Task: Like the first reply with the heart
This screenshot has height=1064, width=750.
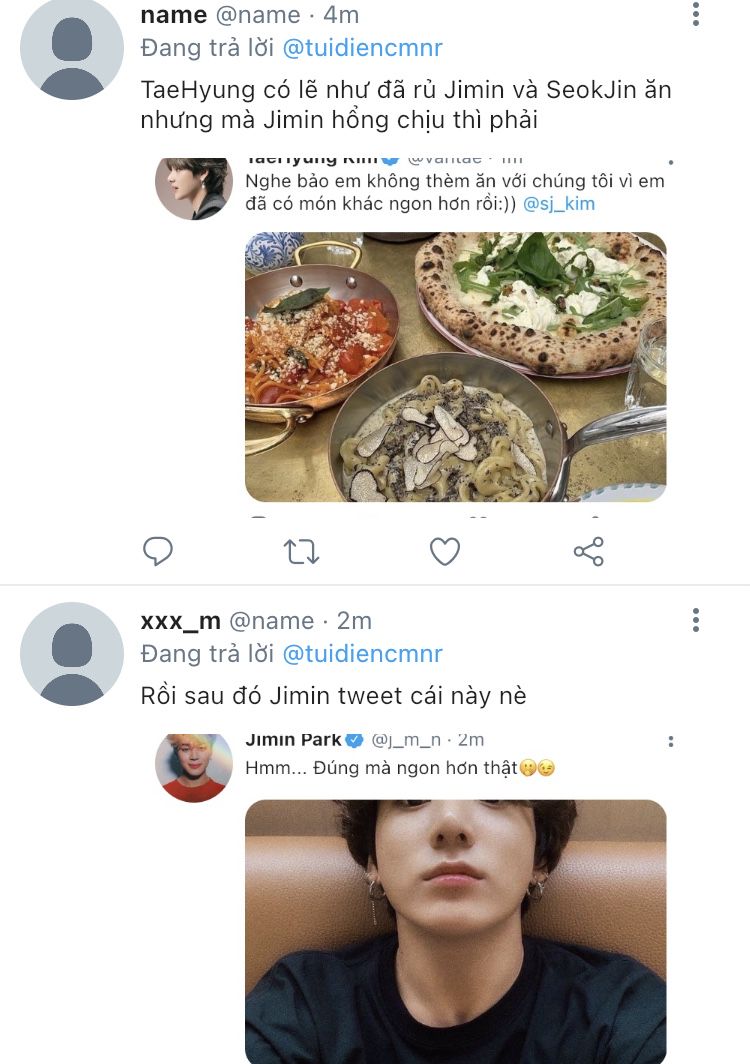Action: coord(445,551)
